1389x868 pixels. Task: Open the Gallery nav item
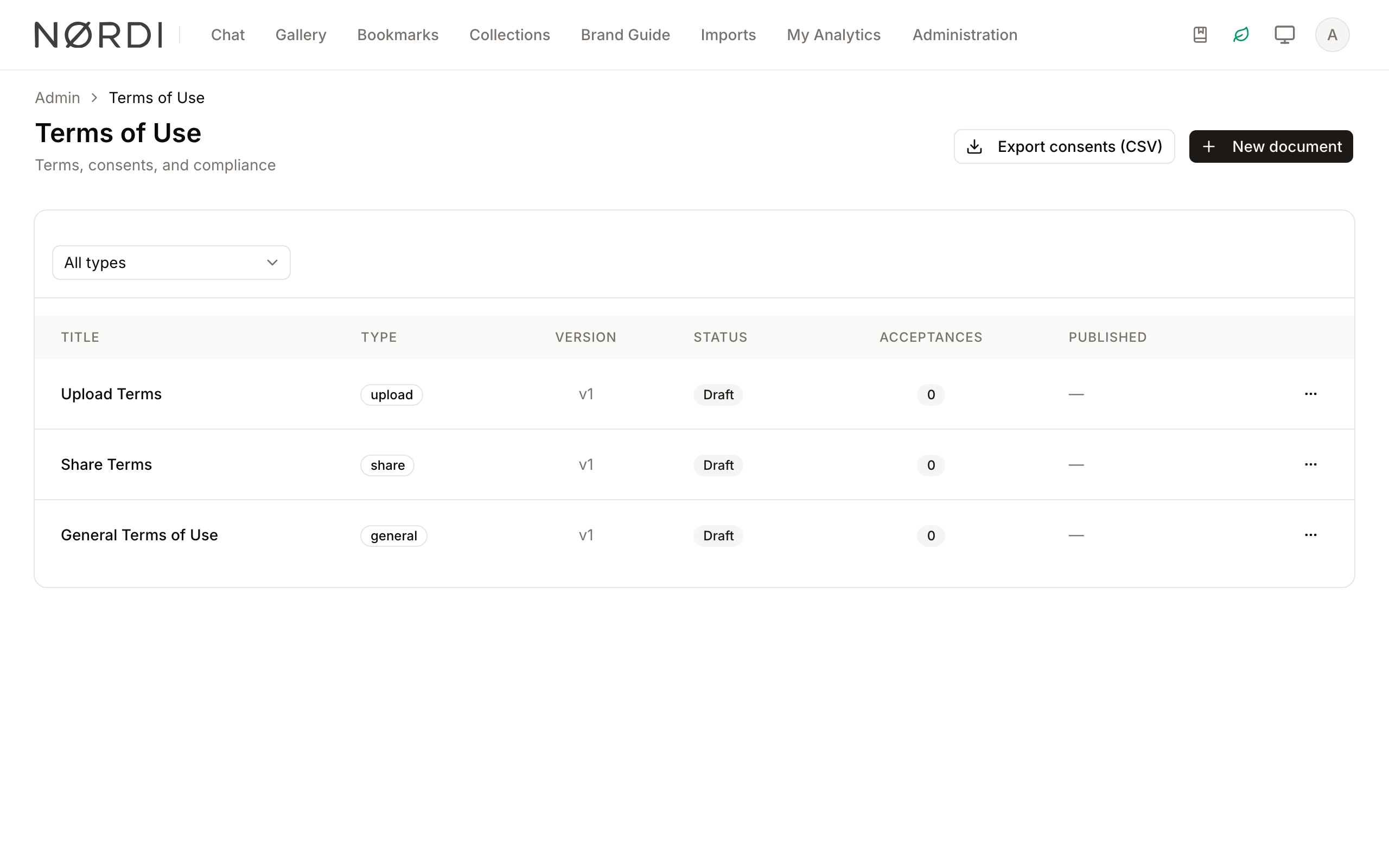point(301,35)
